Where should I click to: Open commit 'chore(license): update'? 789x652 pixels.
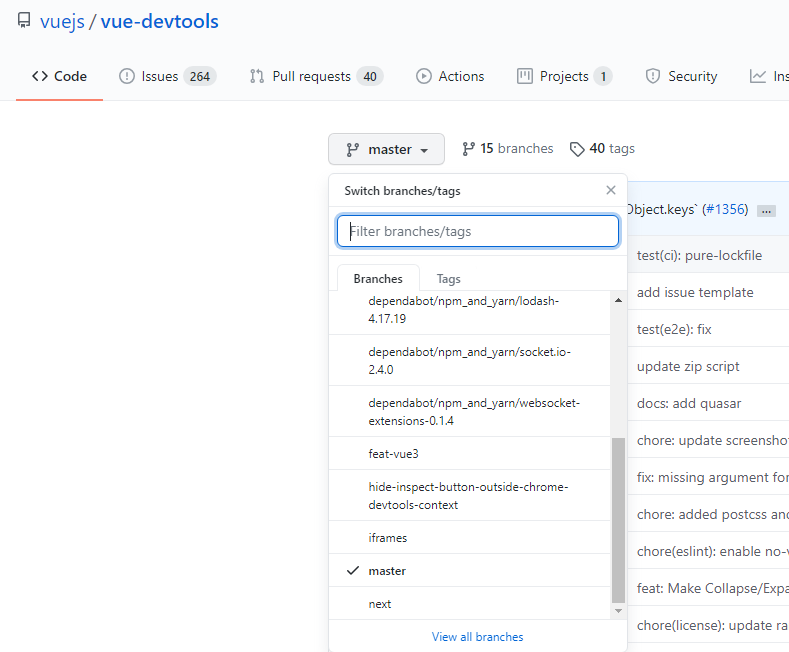pyautogui.click(x=713, y=625)
